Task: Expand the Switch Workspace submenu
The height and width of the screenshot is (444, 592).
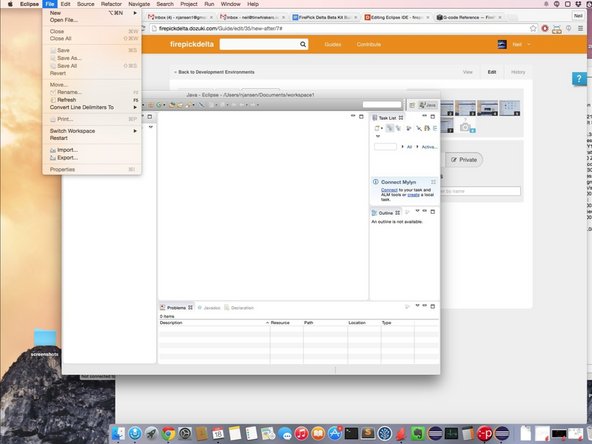Action: (92, 131)
